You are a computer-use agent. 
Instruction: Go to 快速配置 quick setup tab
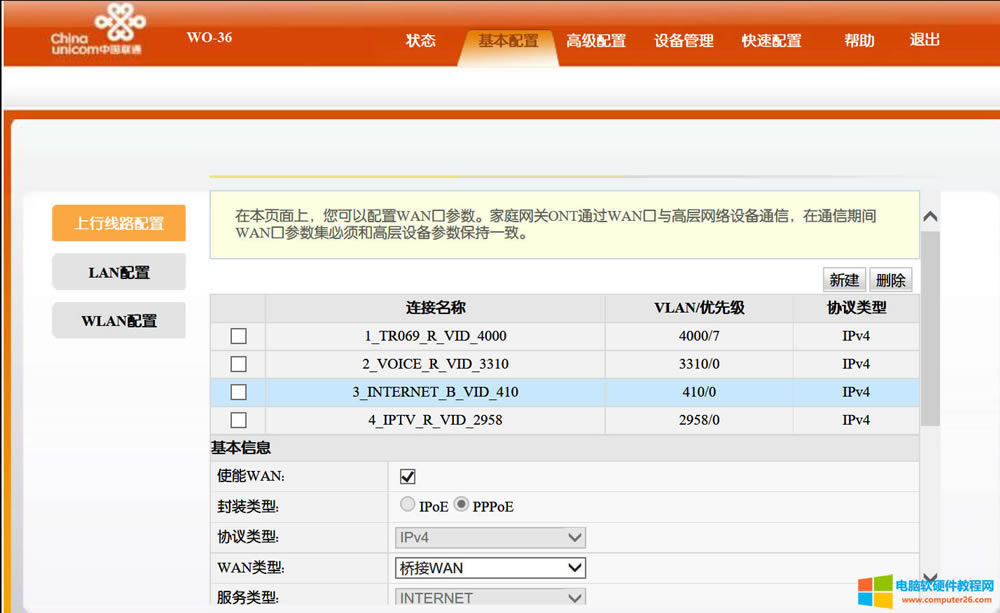coord(771,41)
